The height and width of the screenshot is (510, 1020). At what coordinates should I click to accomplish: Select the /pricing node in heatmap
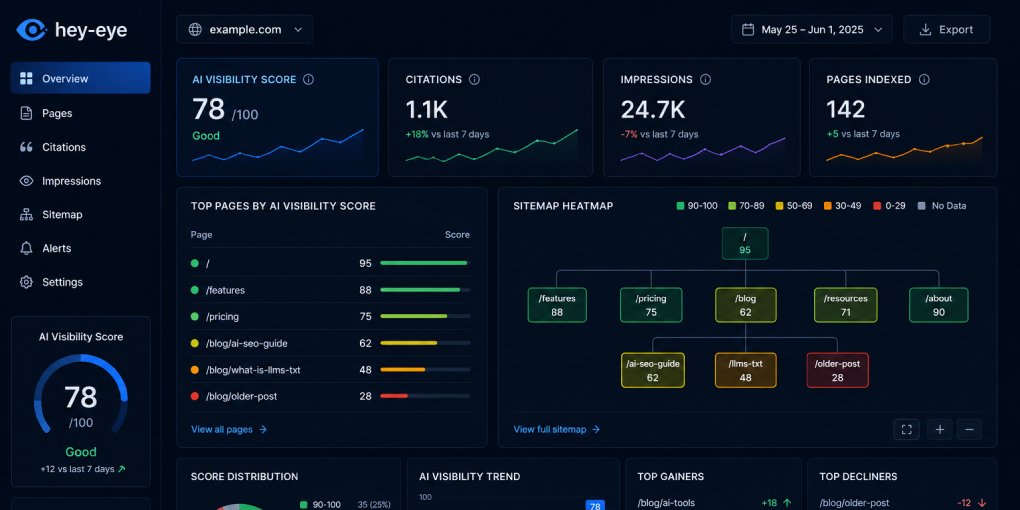[x=651, y=305]
